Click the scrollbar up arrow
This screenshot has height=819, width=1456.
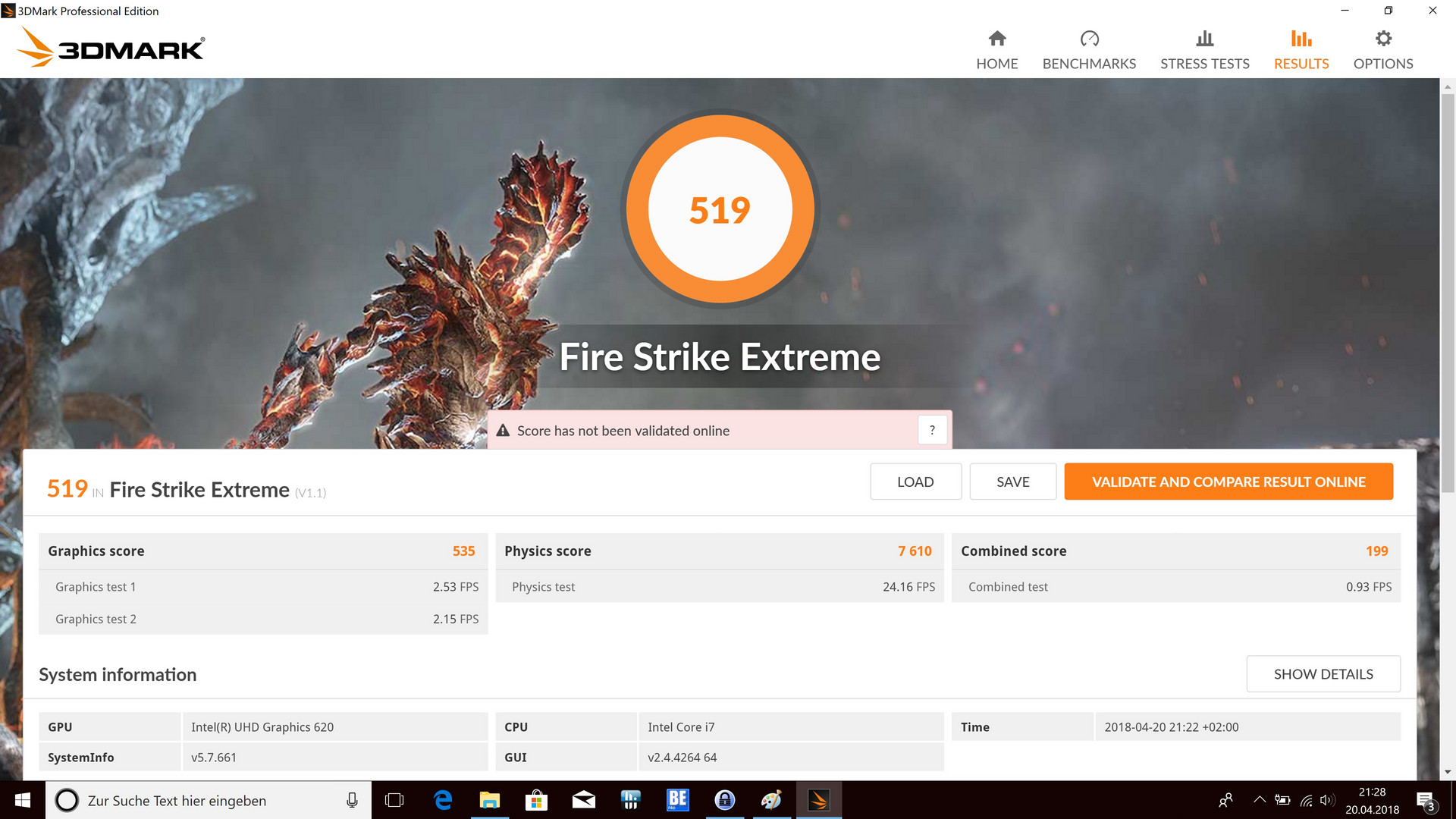point(1448,86)
